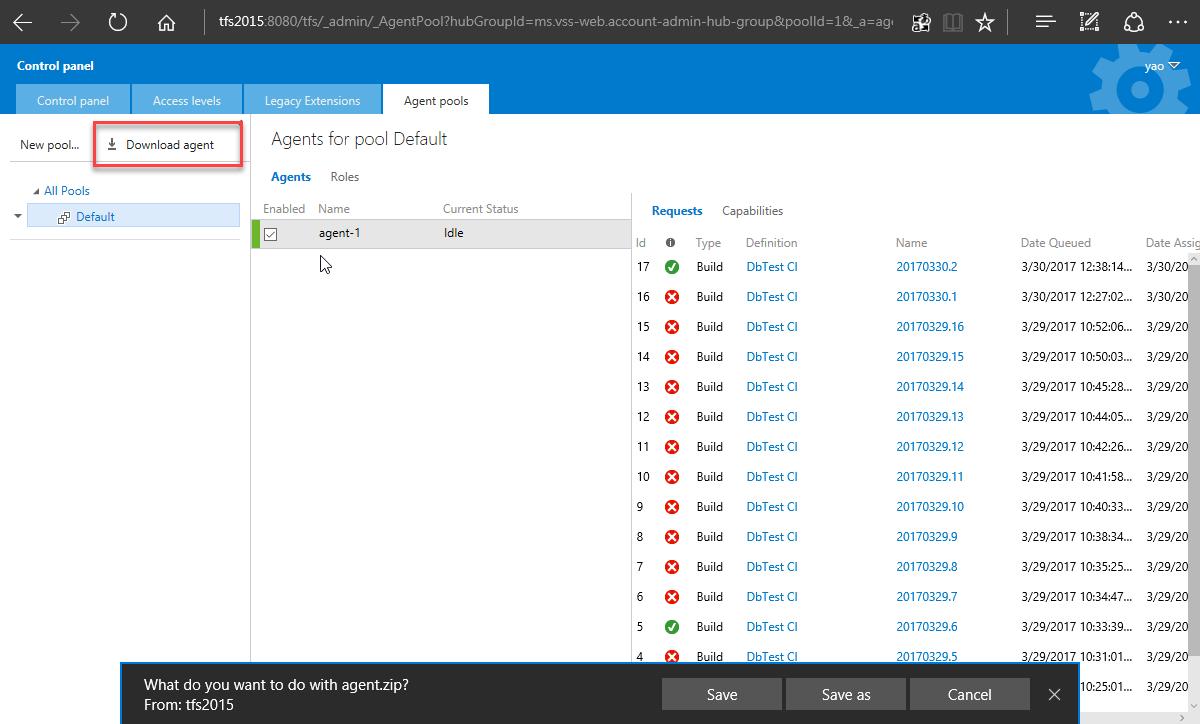Viewport: 1200px width, 724px height.
Task: Switch to the Access levels tab
Action: (x=186, y=101)
